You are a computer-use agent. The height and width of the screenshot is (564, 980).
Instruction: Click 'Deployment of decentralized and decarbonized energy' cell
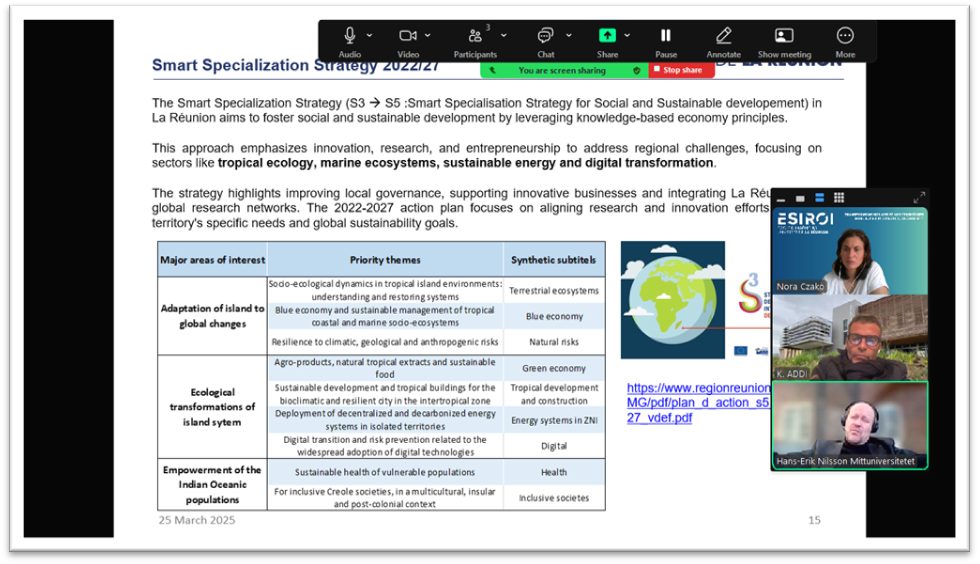click(x=385, y=420)
